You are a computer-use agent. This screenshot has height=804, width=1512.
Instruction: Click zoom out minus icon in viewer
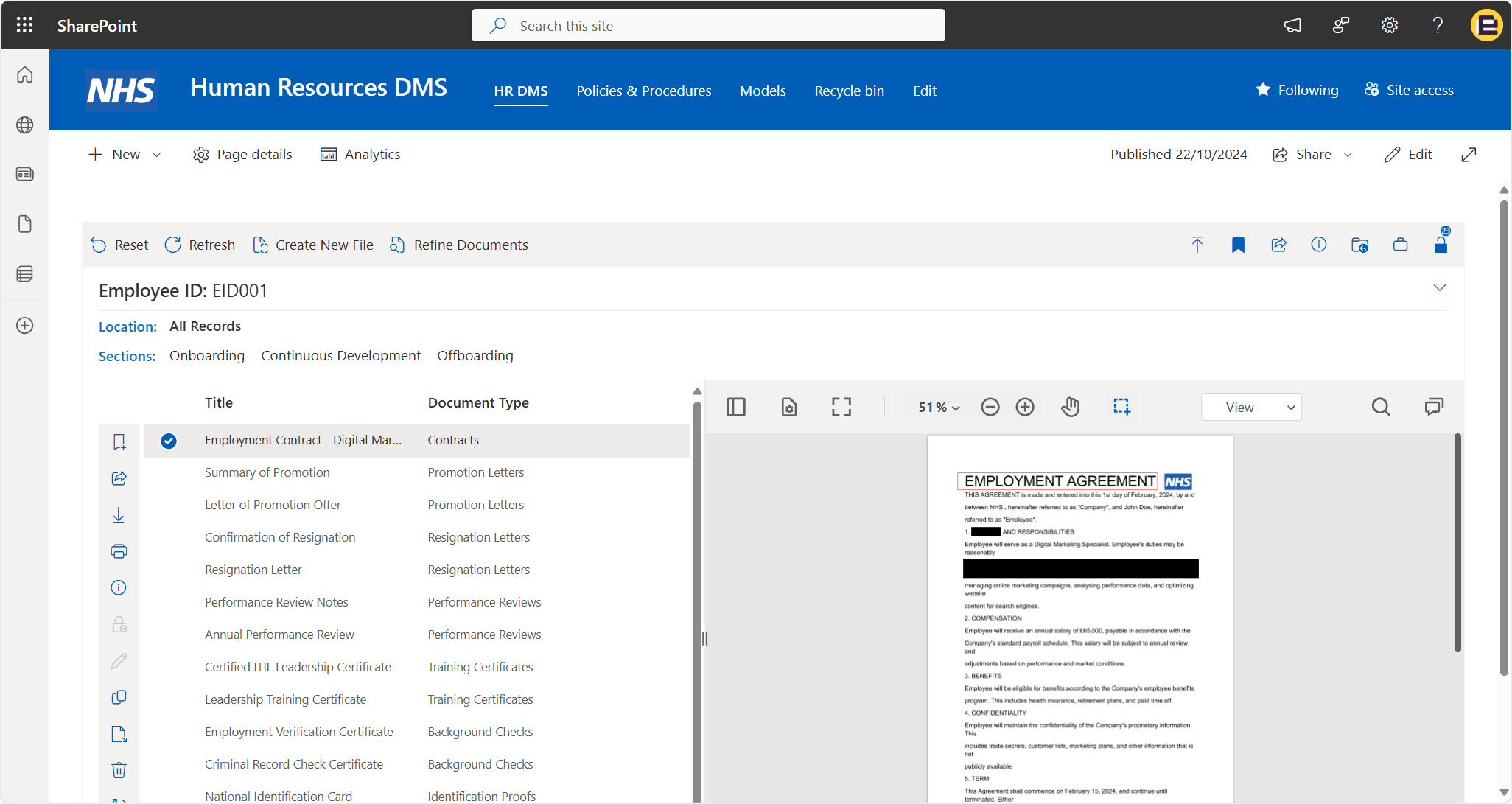point(990,407)
